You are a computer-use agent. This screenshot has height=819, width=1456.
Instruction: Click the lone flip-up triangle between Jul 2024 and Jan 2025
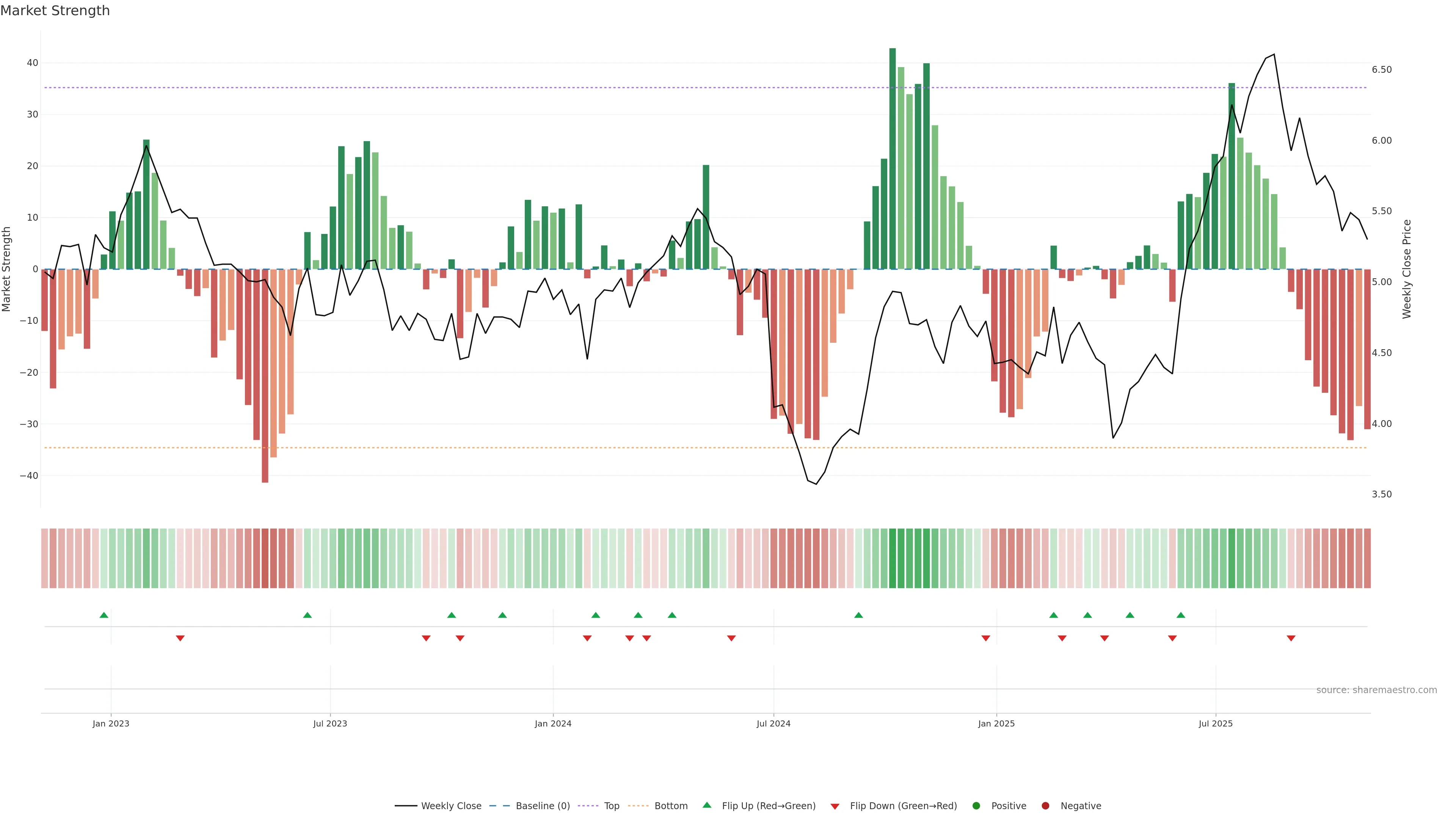(x=858, y=615)
